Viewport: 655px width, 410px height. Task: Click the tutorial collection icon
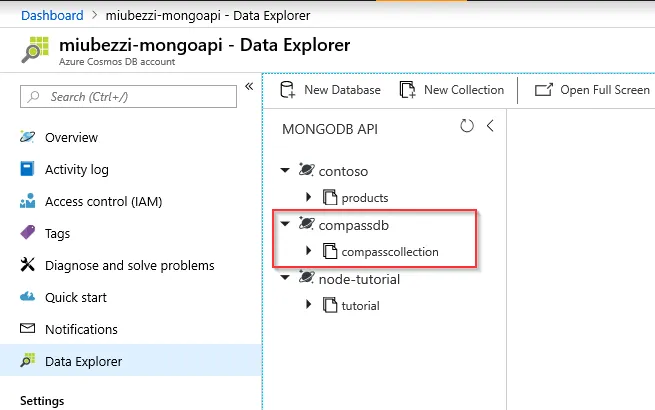pos(330,305)
